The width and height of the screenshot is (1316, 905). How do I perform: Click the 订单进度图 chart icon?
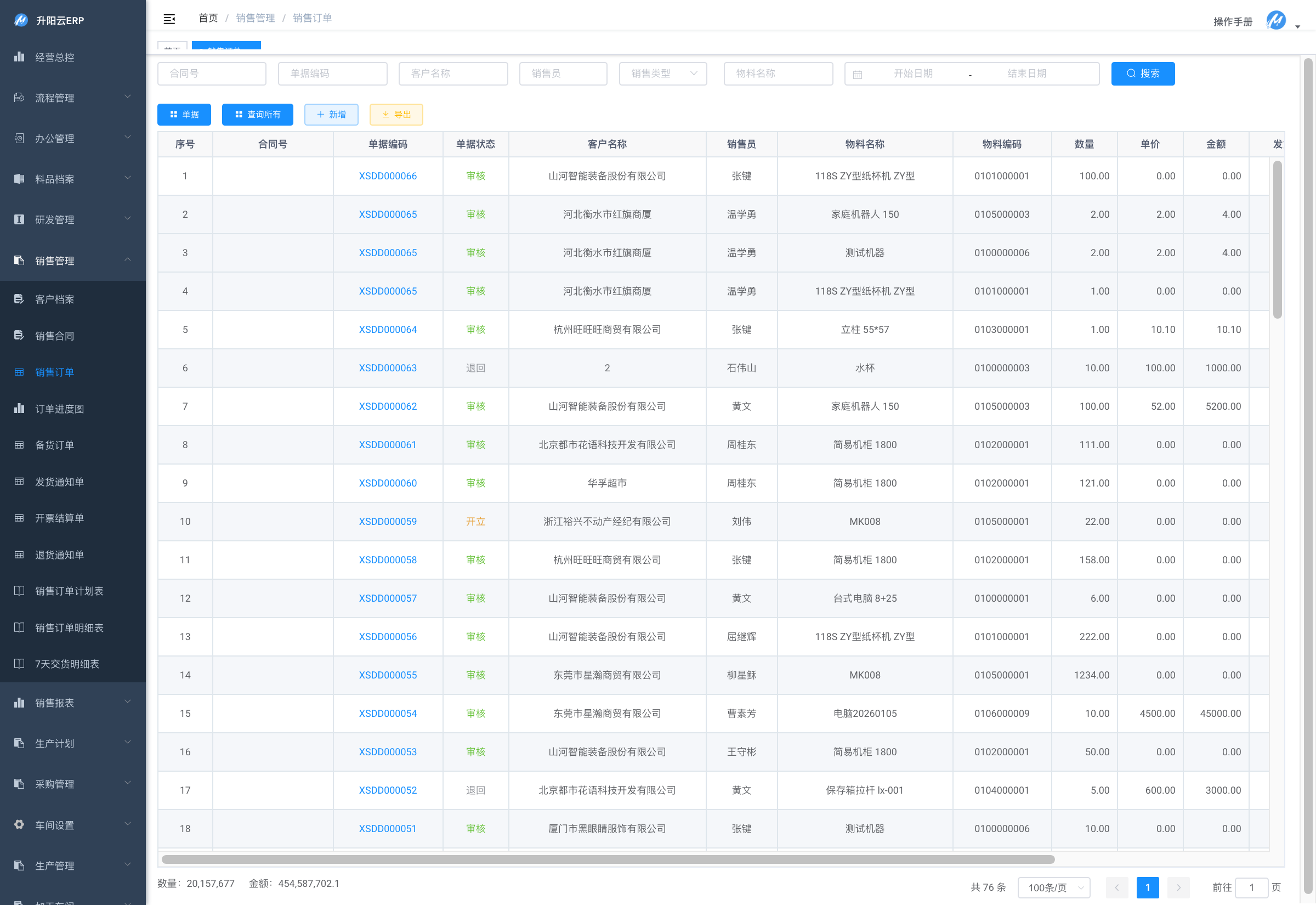point(19,408)
